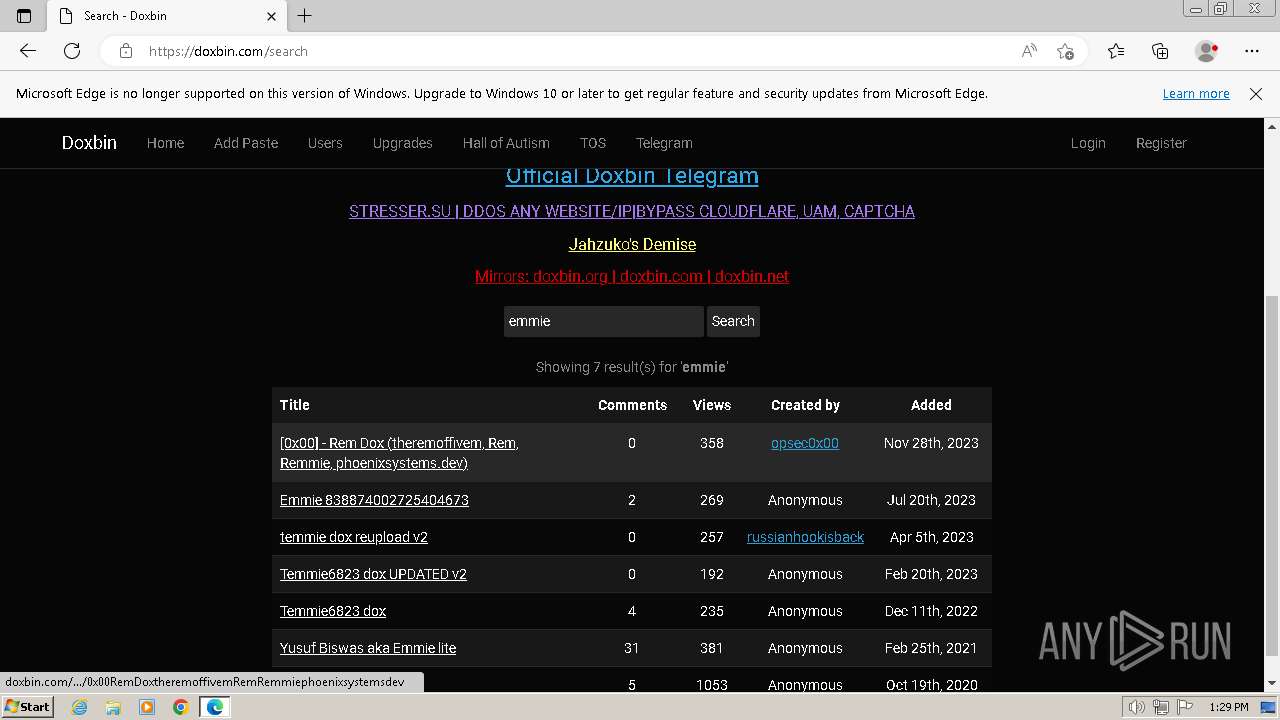Open File Explorer from the taskbar
Viewport: 1280px width, 720px height.
click(x=113, y=707)
